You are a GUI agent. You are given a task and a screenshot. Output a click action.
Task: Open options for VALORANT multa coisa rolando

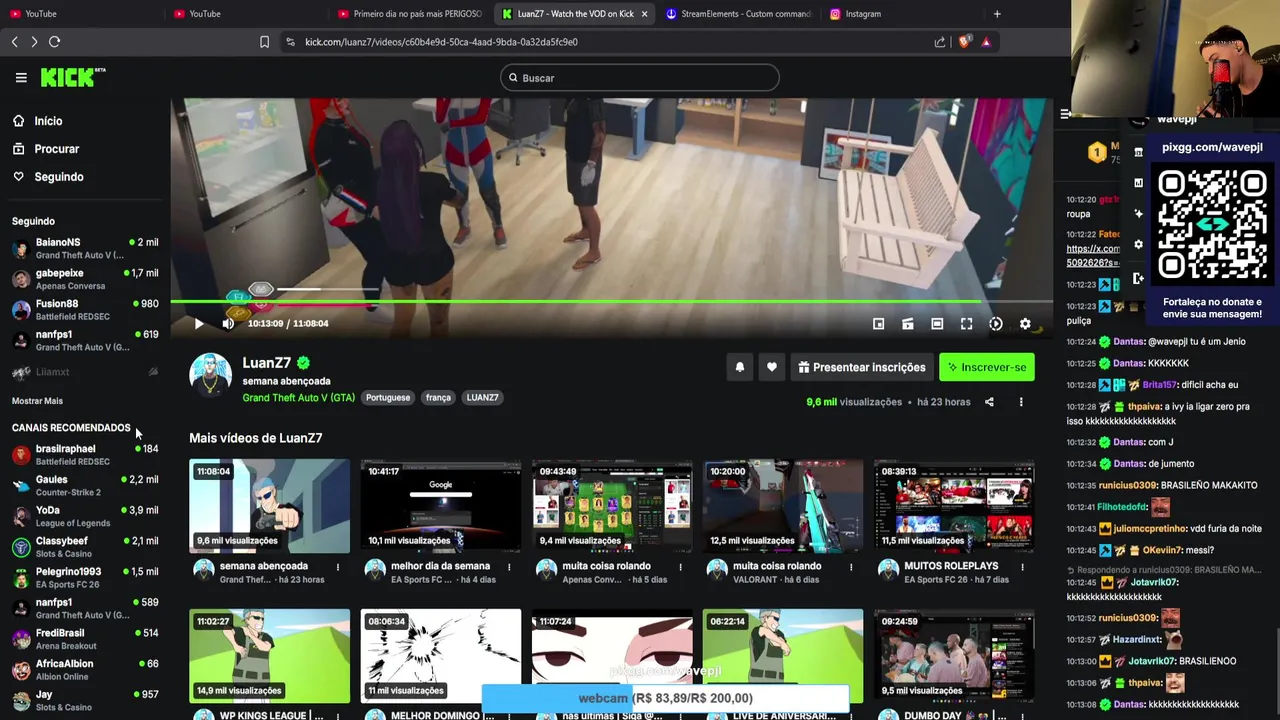coord(851,567)
